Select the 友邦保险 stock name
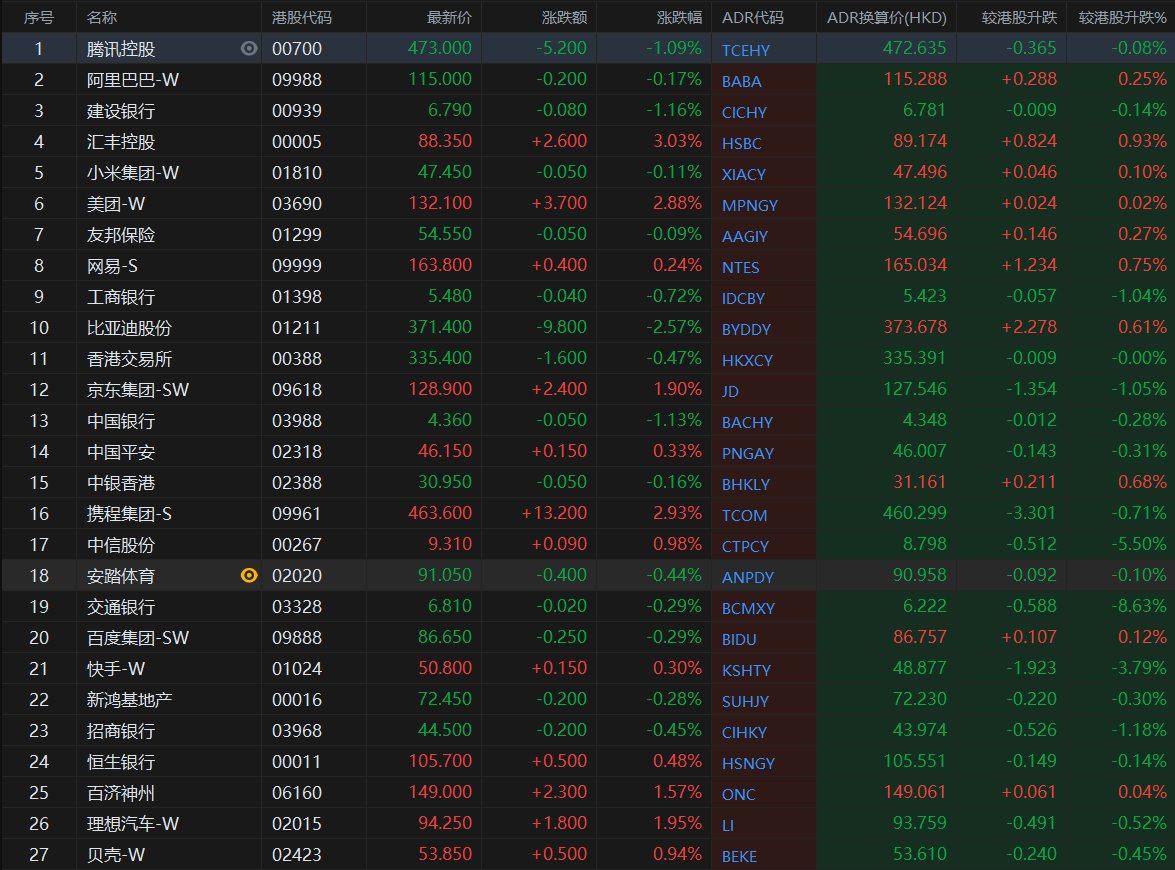Viewport: 1175px width, 870px height. tap(121, 235)
